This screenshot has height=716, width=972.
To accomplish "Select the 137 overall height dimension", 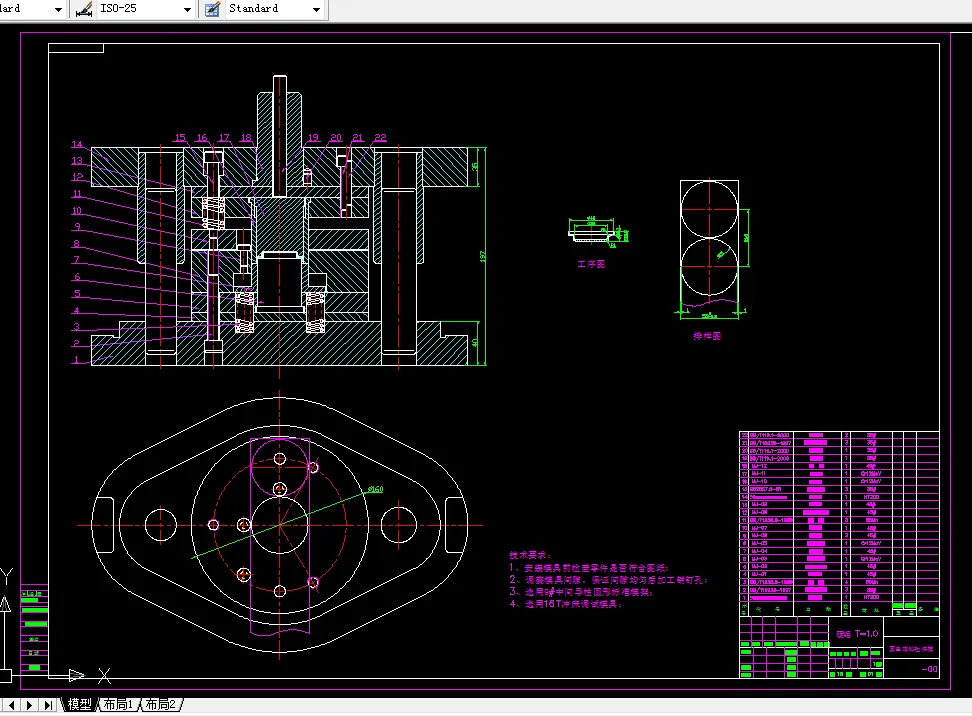I will [482, 256].
